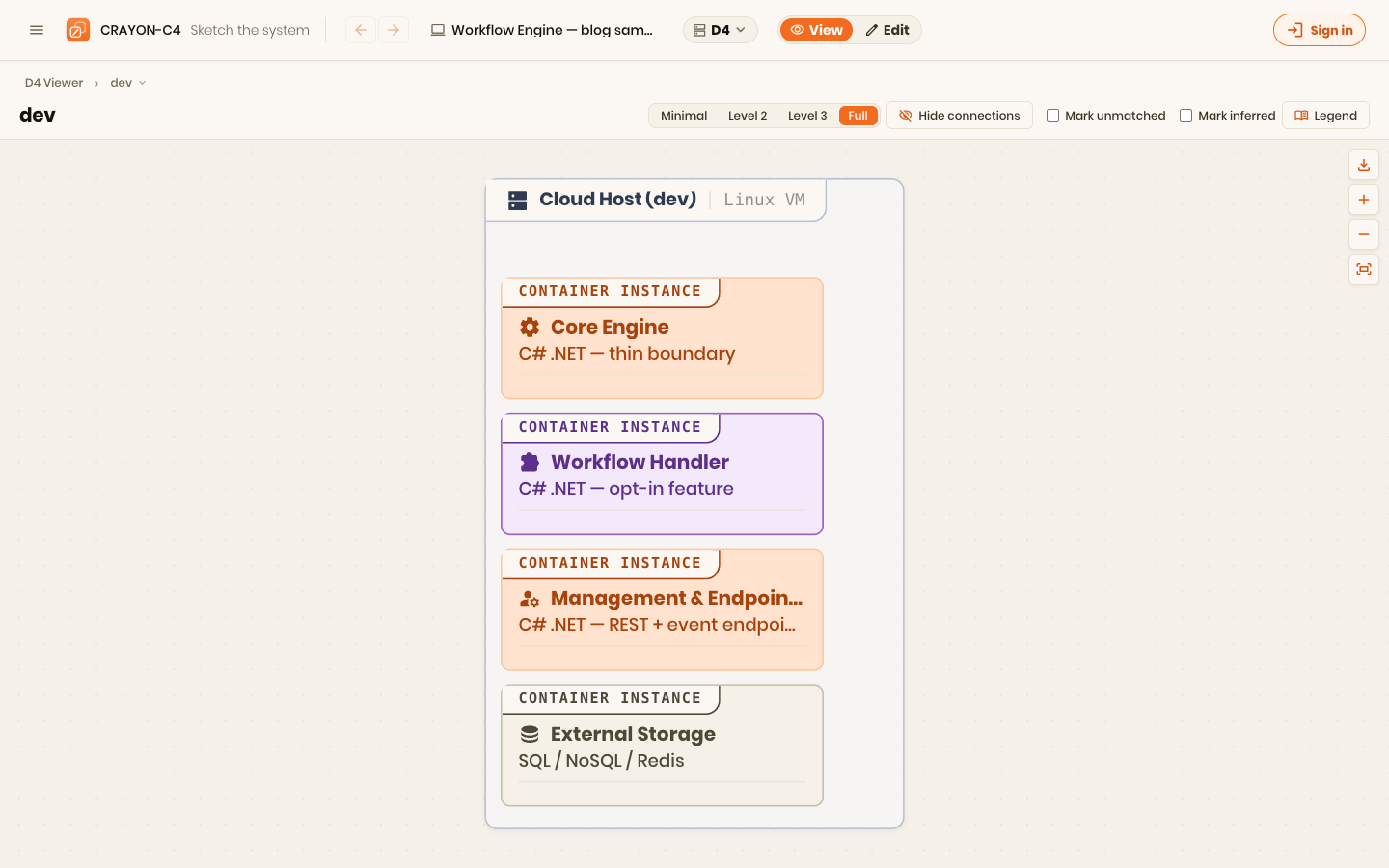Go back with the left arrow button
1389x868 pixels.
(x=361, y=30)
